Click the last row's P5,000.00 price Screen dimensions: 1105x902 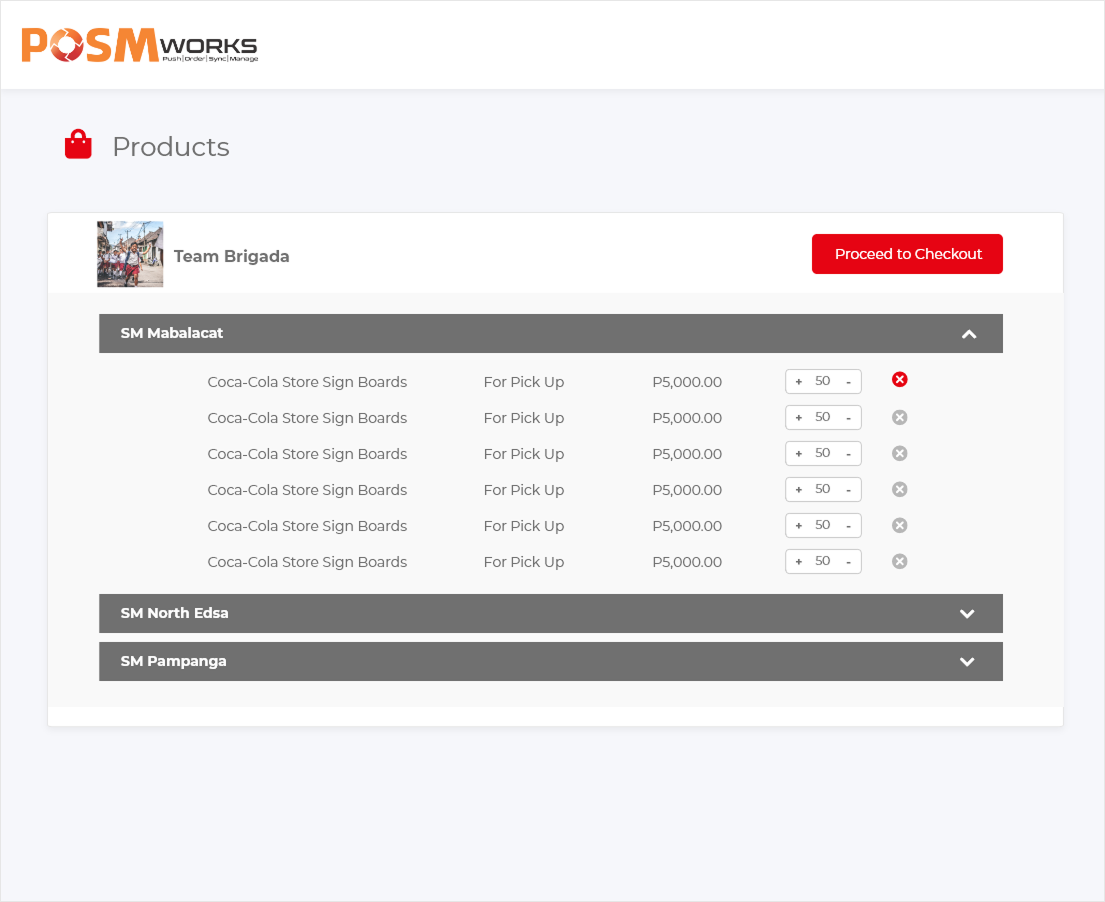687,562
